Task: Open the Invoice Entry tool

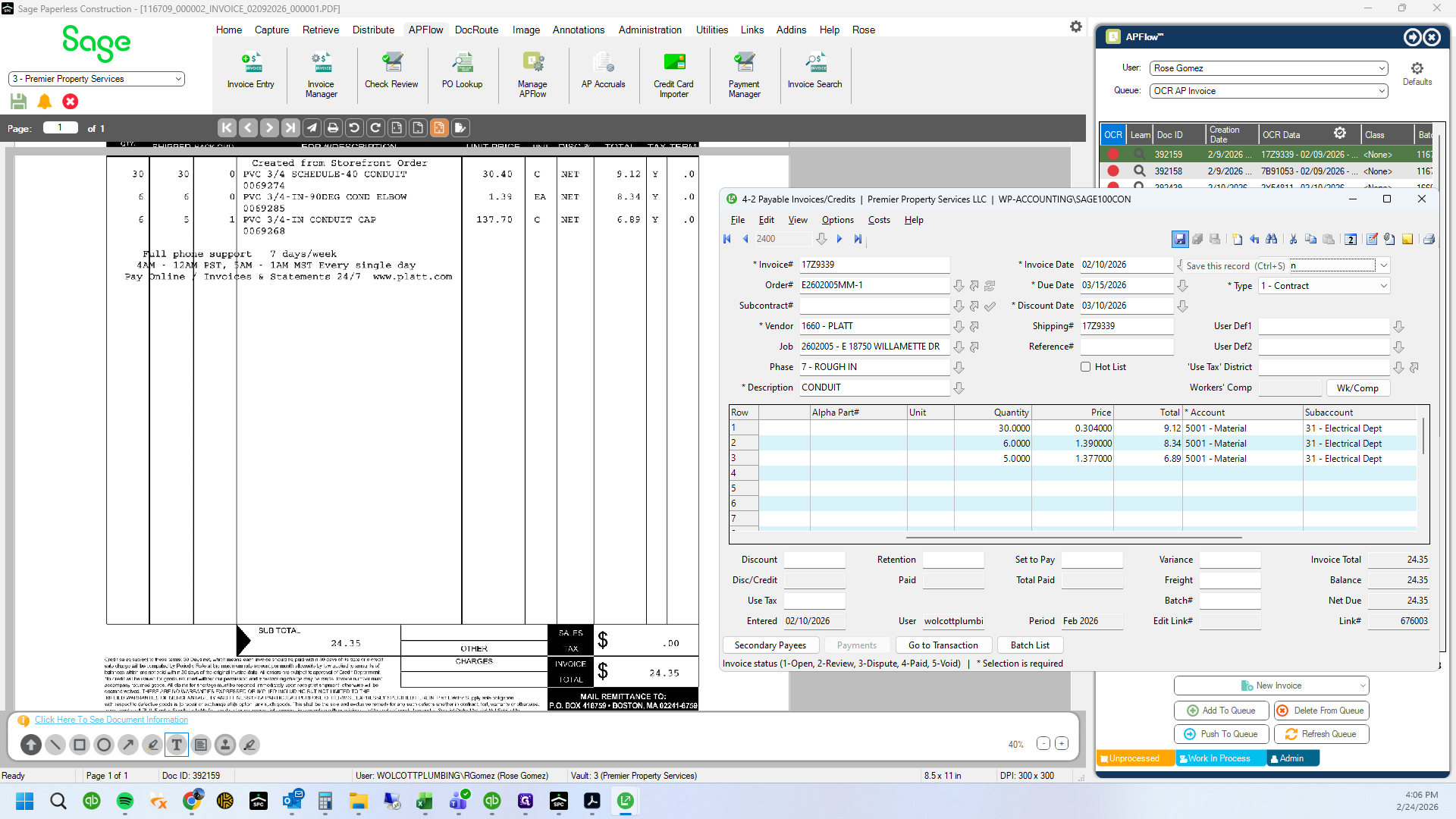Action: click(250, 72)
